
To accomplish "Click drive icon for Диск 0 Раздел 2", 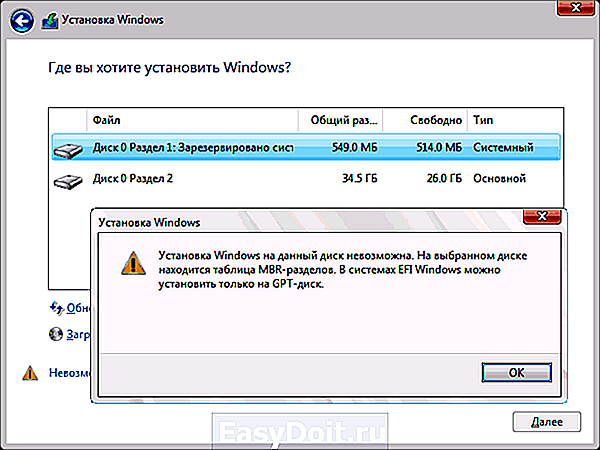I will (68, 181).
